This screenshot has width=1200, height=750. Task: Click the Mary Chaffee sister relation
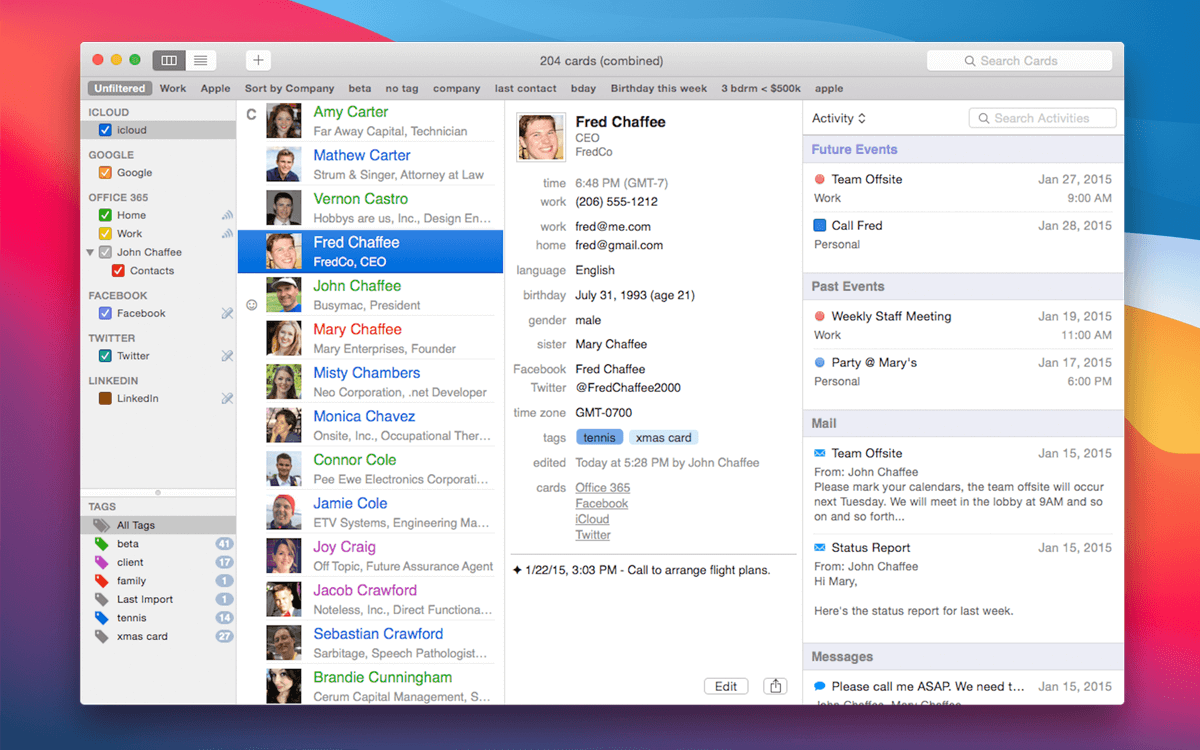point(611,344)
